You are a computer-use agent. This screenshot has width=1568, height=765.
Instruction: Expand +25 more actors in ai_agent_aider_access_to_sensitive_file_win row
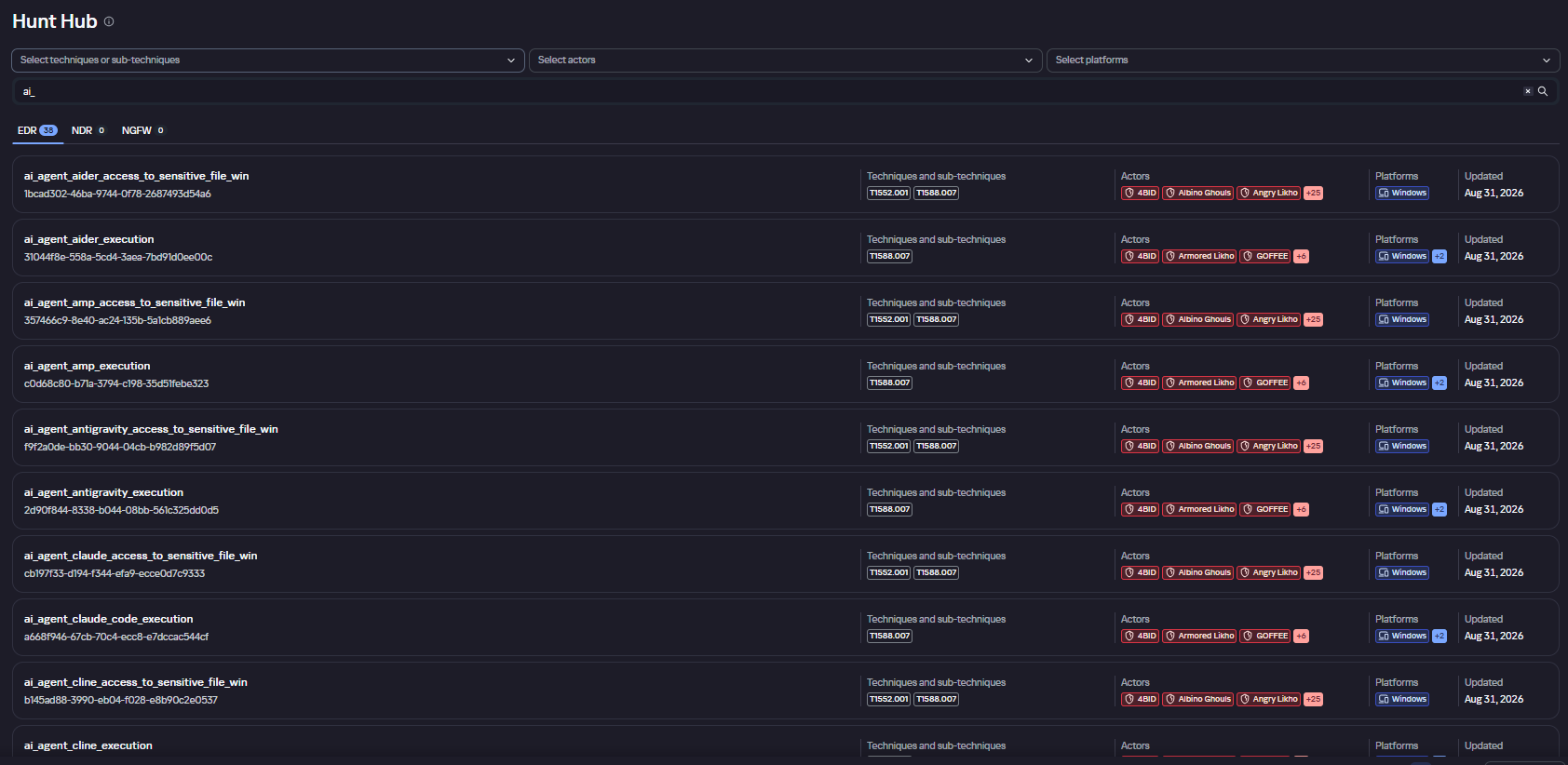tap(1313, 194)
